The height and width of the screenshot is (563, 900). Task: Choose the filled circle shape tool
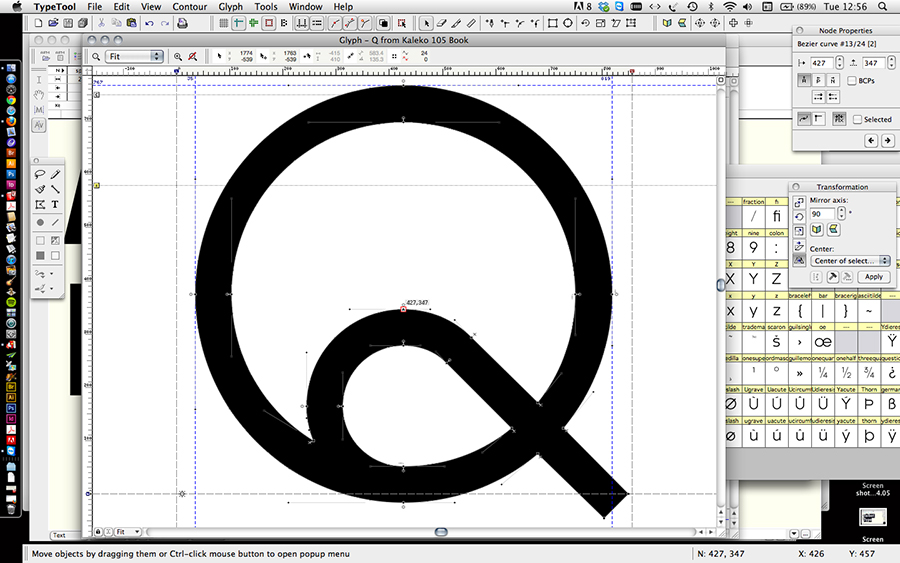(x=40, y=222)
